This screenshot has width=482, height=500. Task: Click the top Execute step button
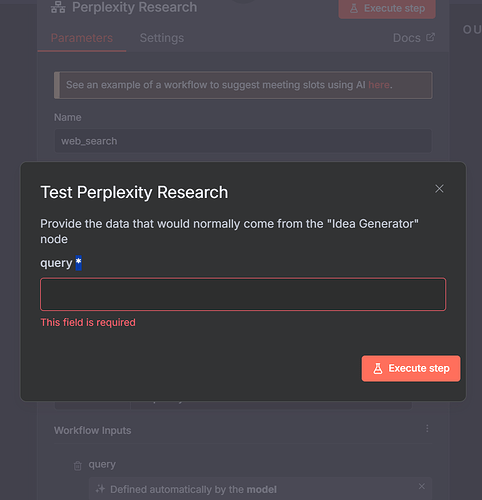[x=387, y=9]
